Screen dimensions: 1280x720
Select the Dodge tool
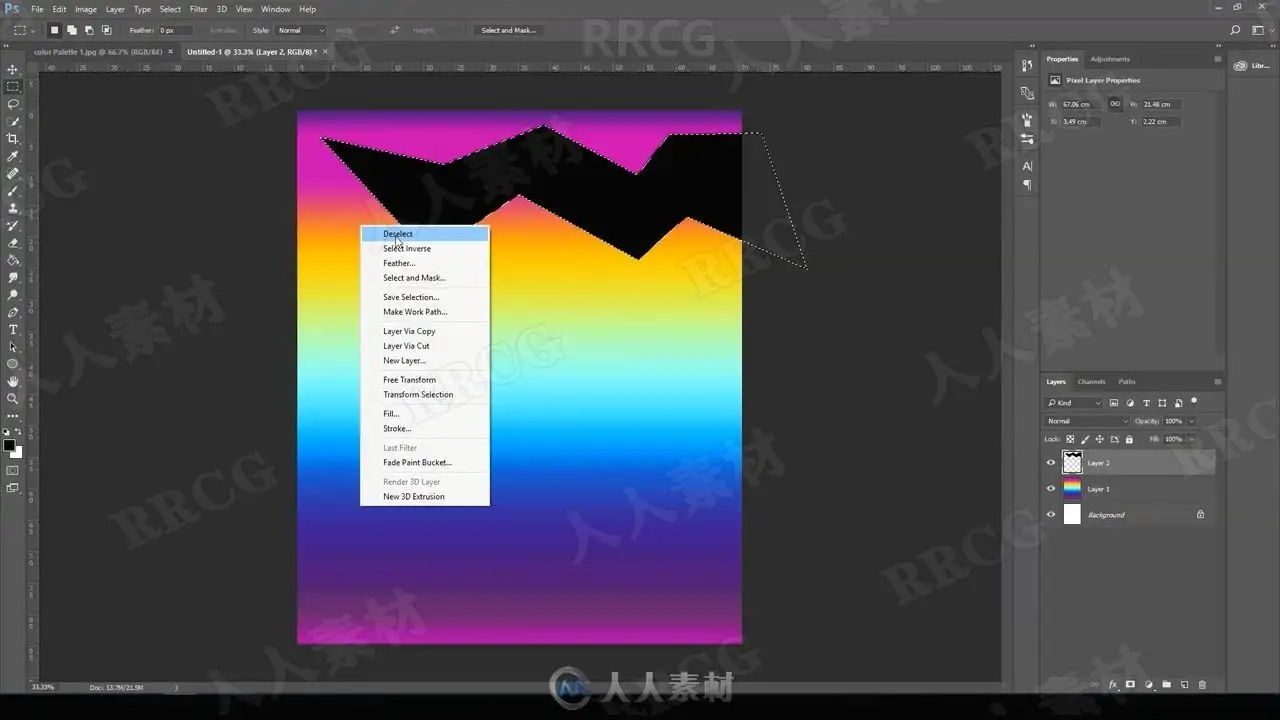[13, 295]
